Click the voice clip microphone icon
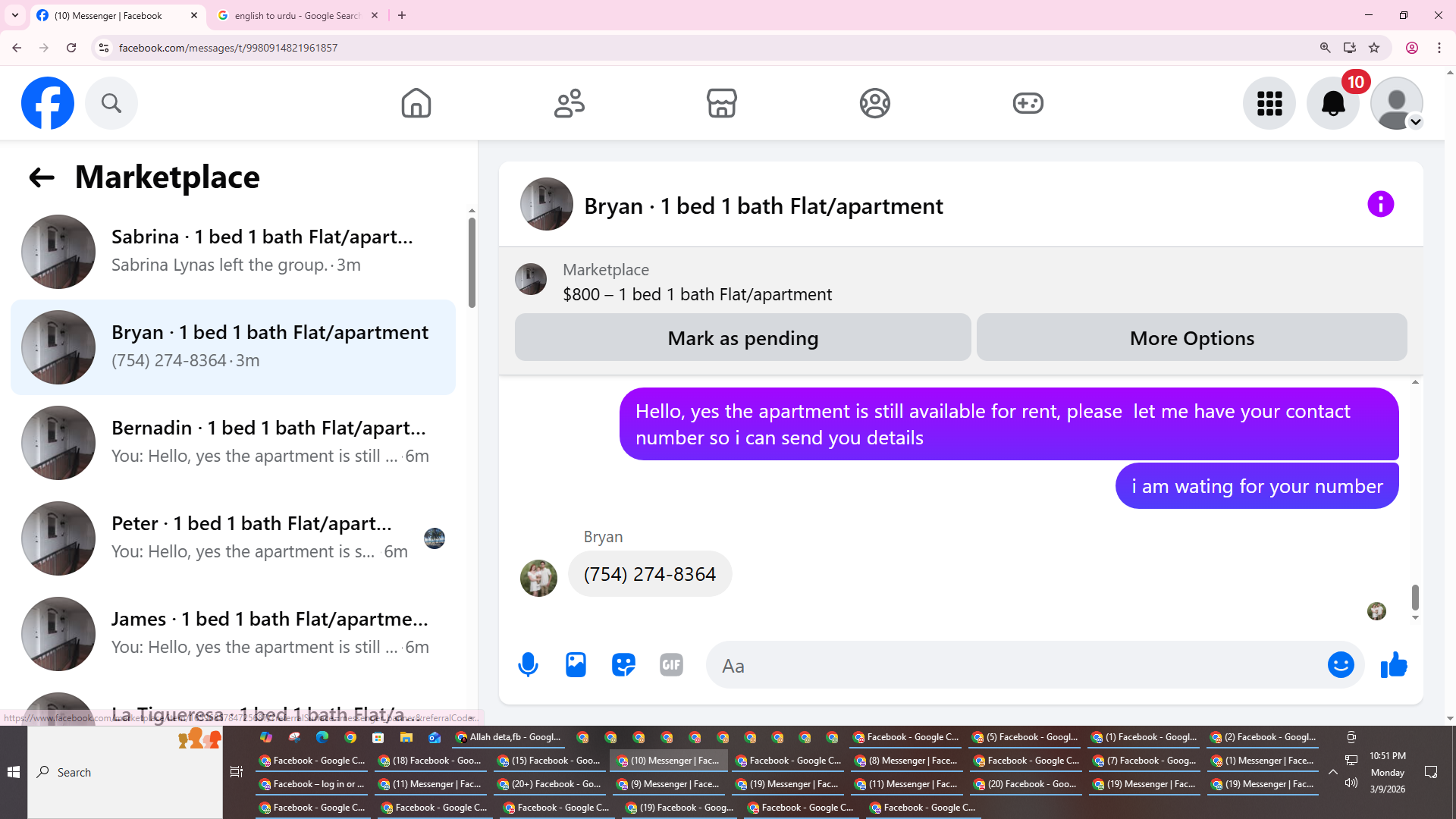The width and height of the screenshot is (1456, 819). pyautogui.click(x=528, y=665)
